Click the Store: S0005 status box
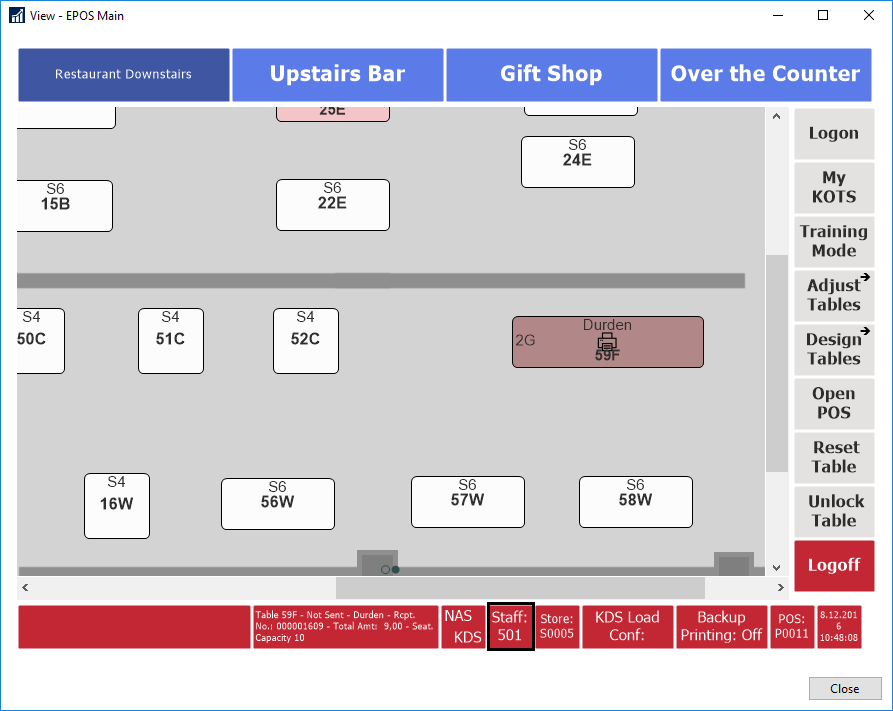 557,627
